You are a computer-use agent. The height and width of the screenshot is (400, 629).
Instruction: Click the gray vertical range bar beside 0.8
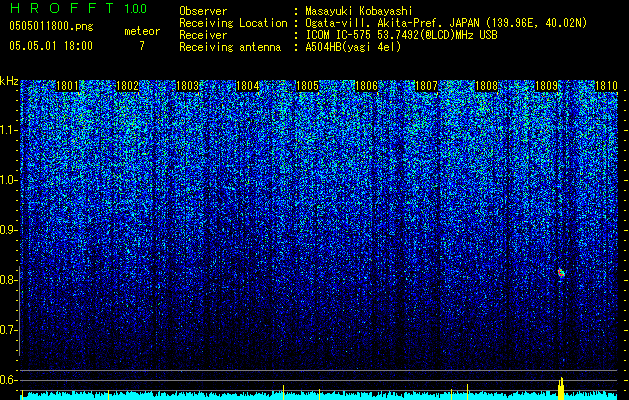point(19,311)
